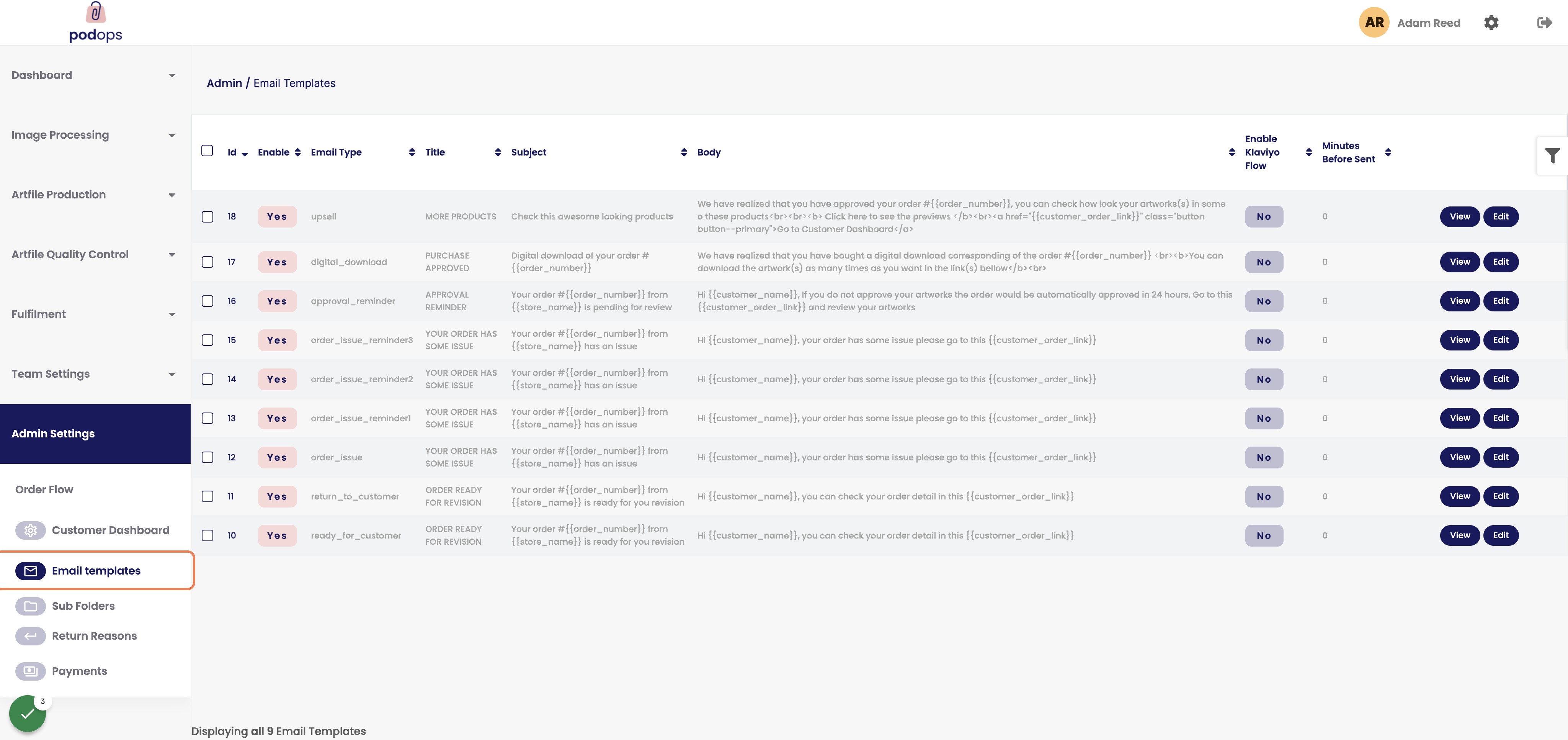Edit the digital_download email template
1568x740 pixels.
tap(1501, 262)
